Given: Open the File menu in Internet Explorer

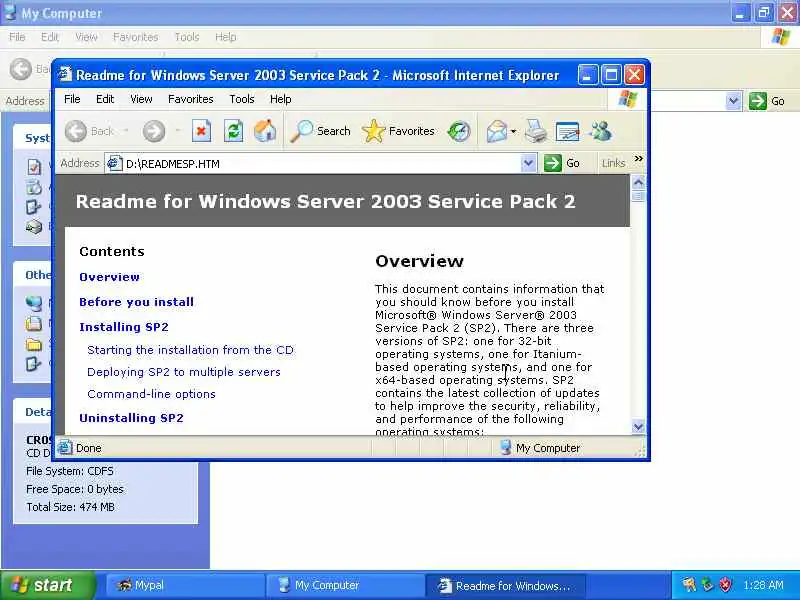Looking at the screenshot, I should point(72,99).
